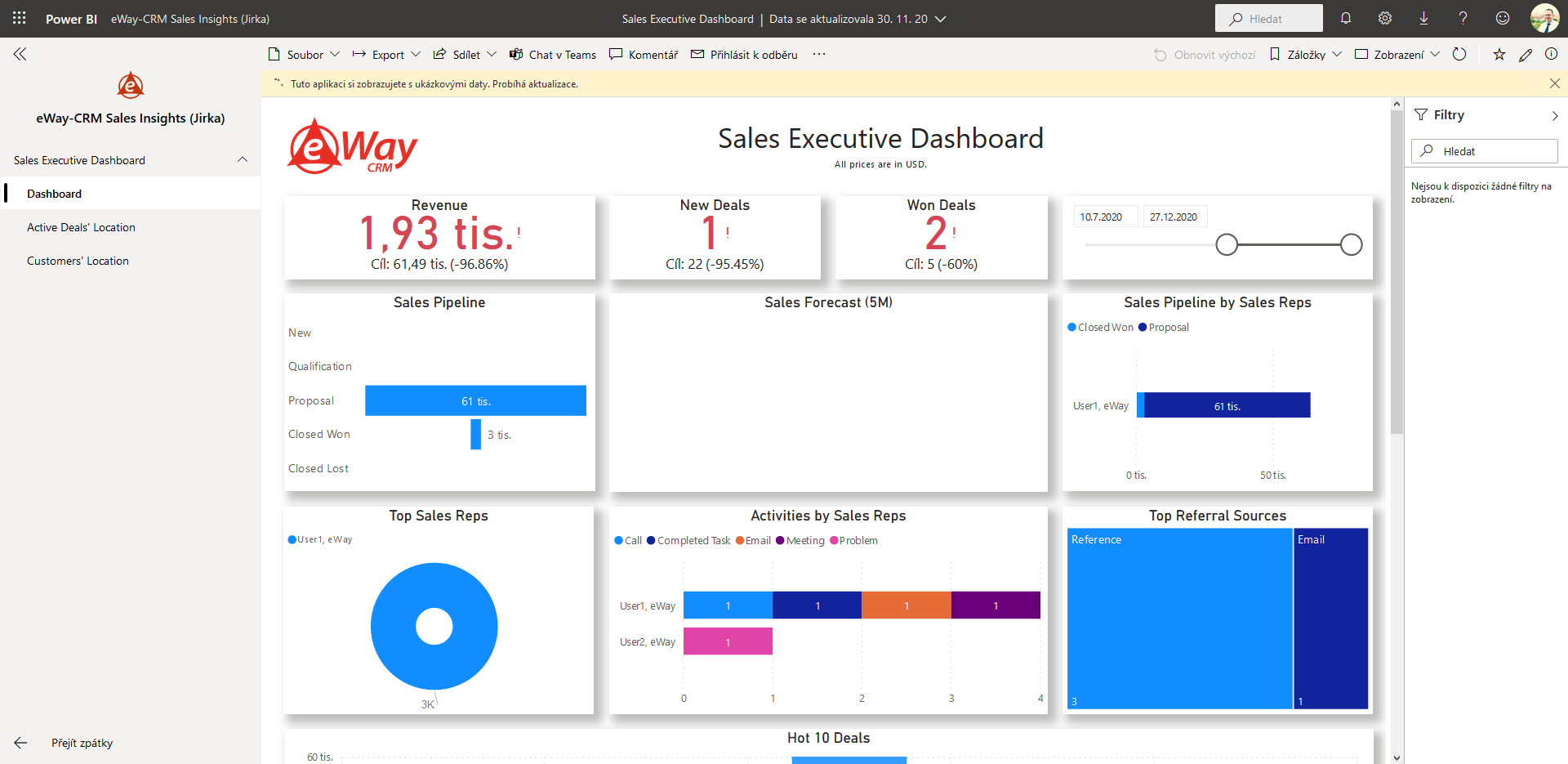Click the Reference tile in Top Referral Sources

[1179, 619]
